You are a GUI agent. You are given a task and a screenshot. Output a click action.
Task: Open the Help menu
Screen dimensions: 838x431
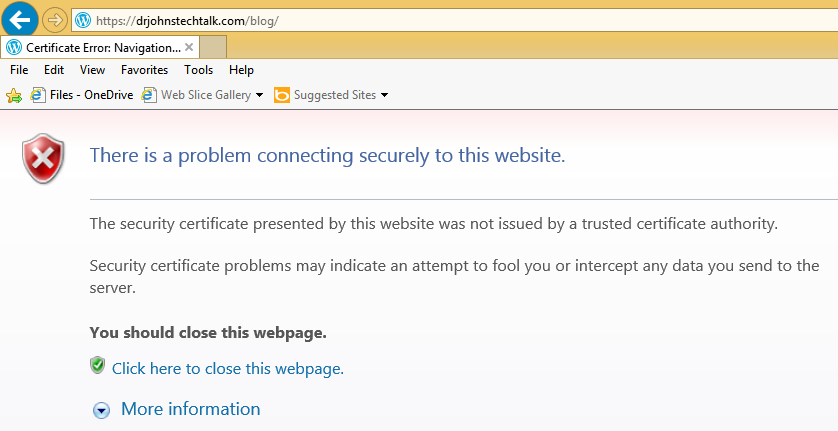pos(241,70)
